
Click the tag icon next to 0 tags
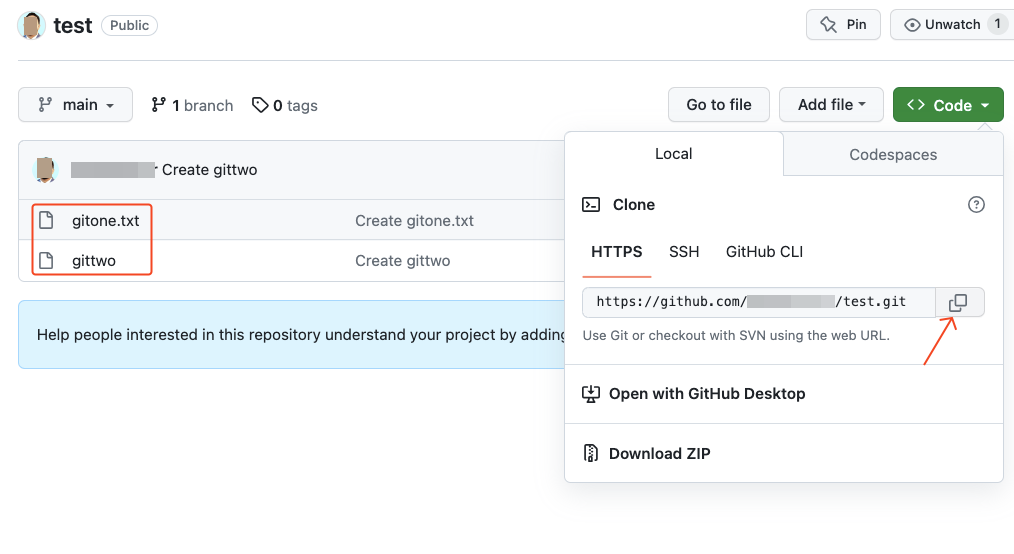click(x=260, y=105)
